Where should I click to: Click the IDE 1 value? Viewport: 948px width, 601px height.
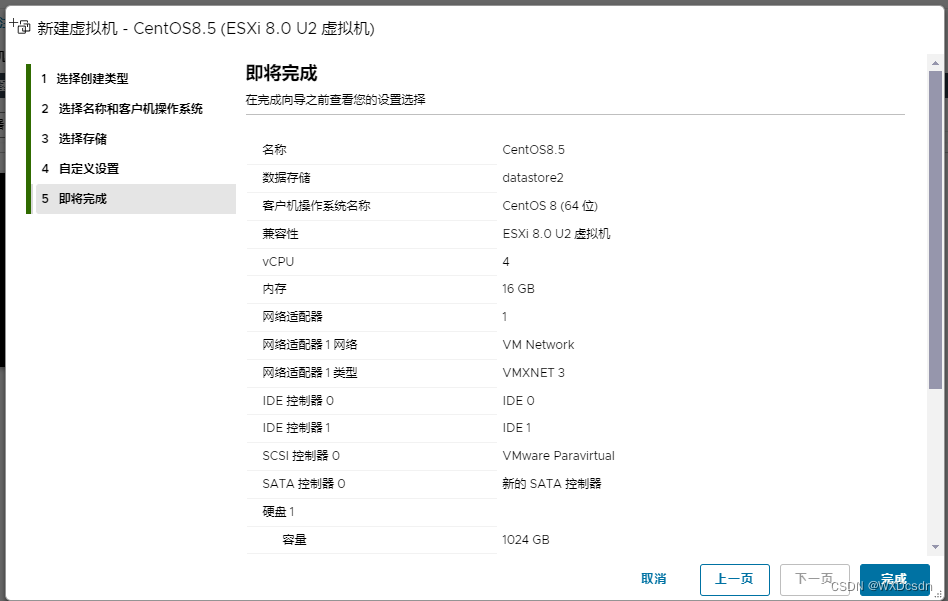pyautogui.click(x=516, y=428)
